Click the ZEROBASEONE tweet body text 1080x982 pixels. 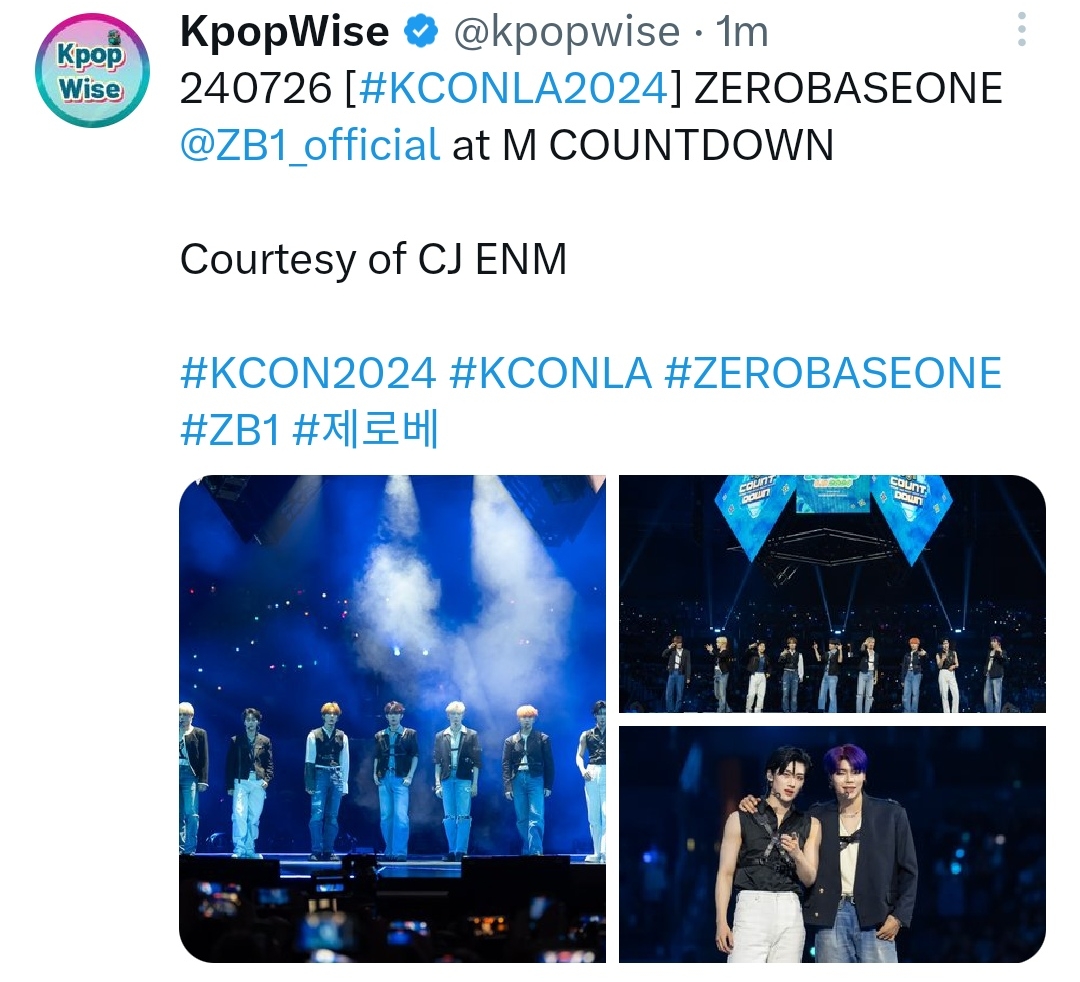click(x=848, y=88)
